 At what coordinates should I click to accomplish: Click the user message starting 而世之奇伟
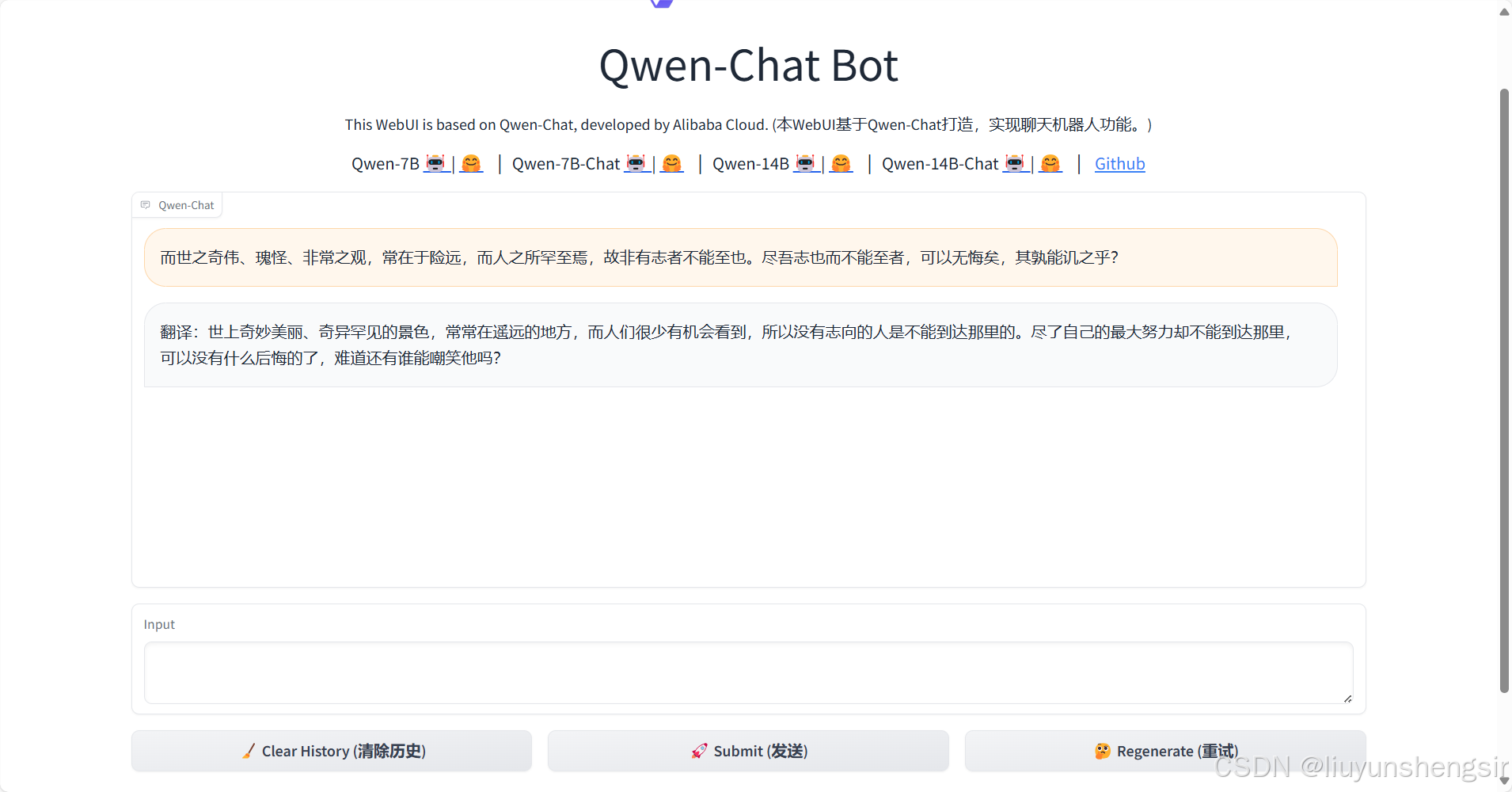click(x=740, y=257)
